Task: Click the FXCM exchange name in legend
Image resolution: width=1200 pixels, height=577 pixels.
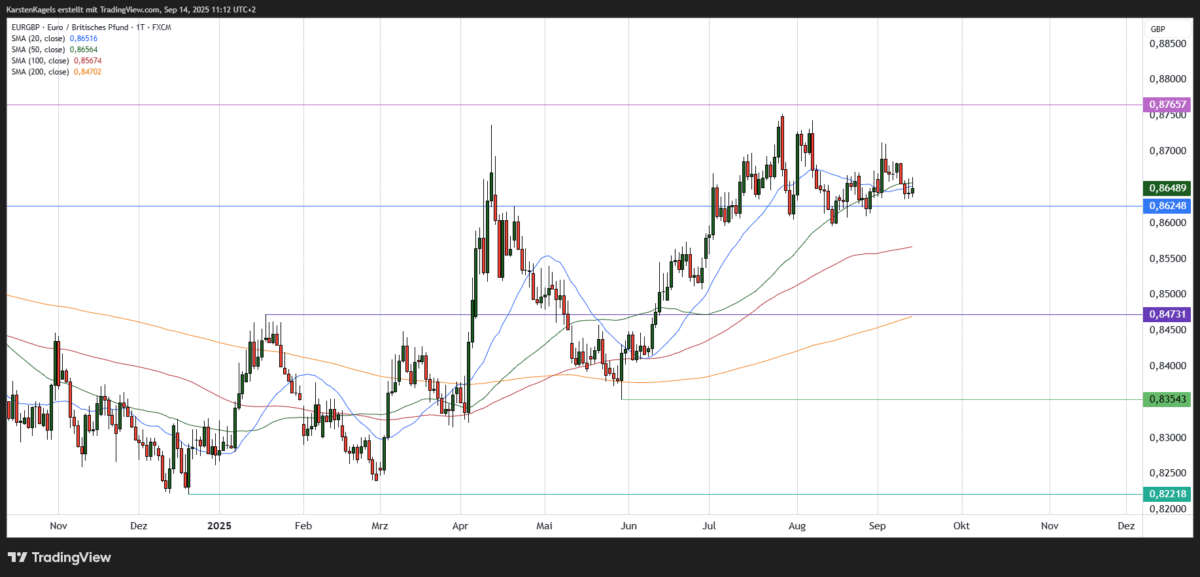Action: click(x=161, y=27)
